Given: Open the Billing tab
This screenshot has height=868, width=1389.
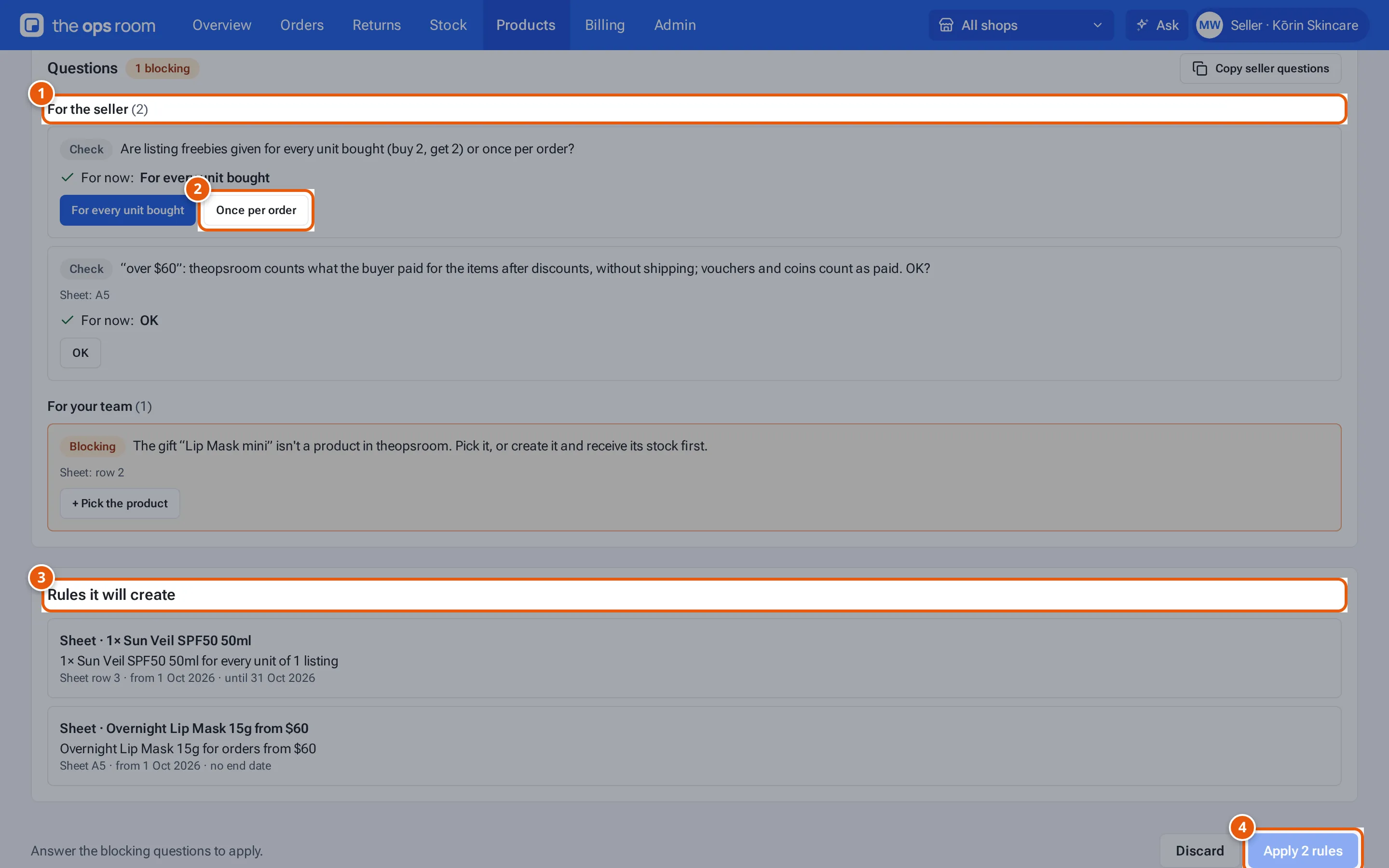Looking at the screenshot, I should tap(605, 25).
